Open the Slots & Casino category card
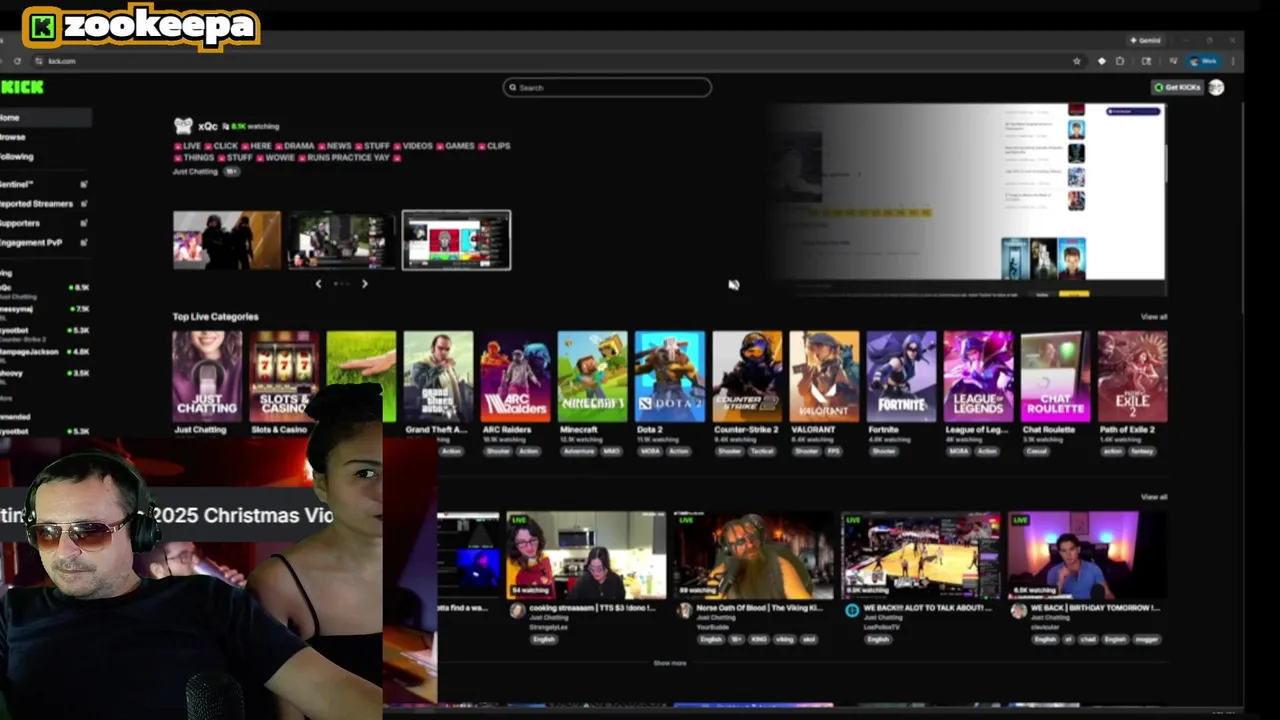The width and height of the screenshot is (1280, 720). click(x=284, y=377)
